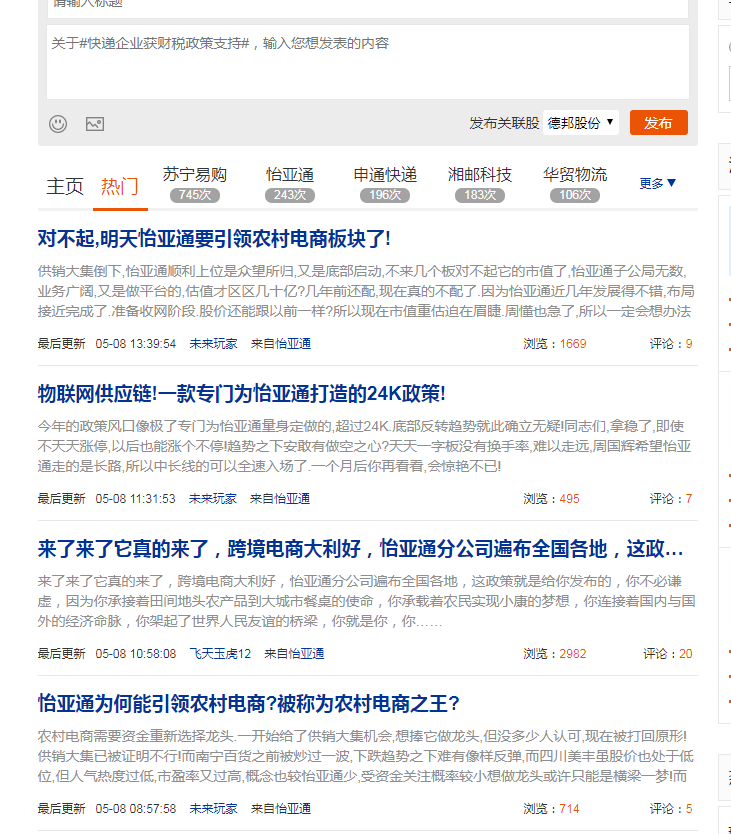Click the comment count 9
The height and width of the screenshot is (834, 731).
click(689, 344)
